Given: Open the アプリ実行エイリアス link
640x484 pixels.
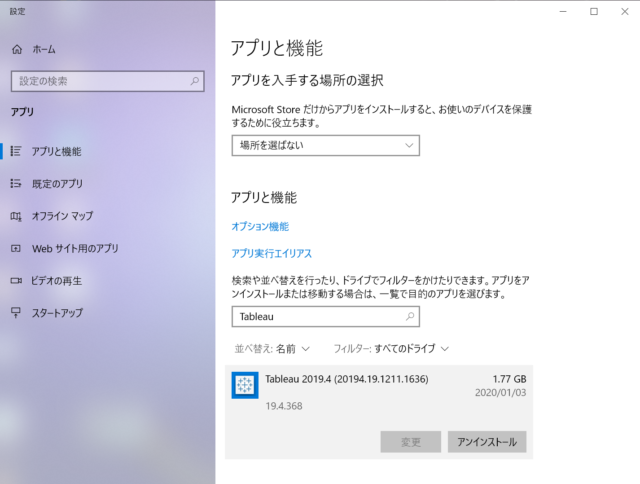Looking at the screenshot, I should click(x=271, y=253).
